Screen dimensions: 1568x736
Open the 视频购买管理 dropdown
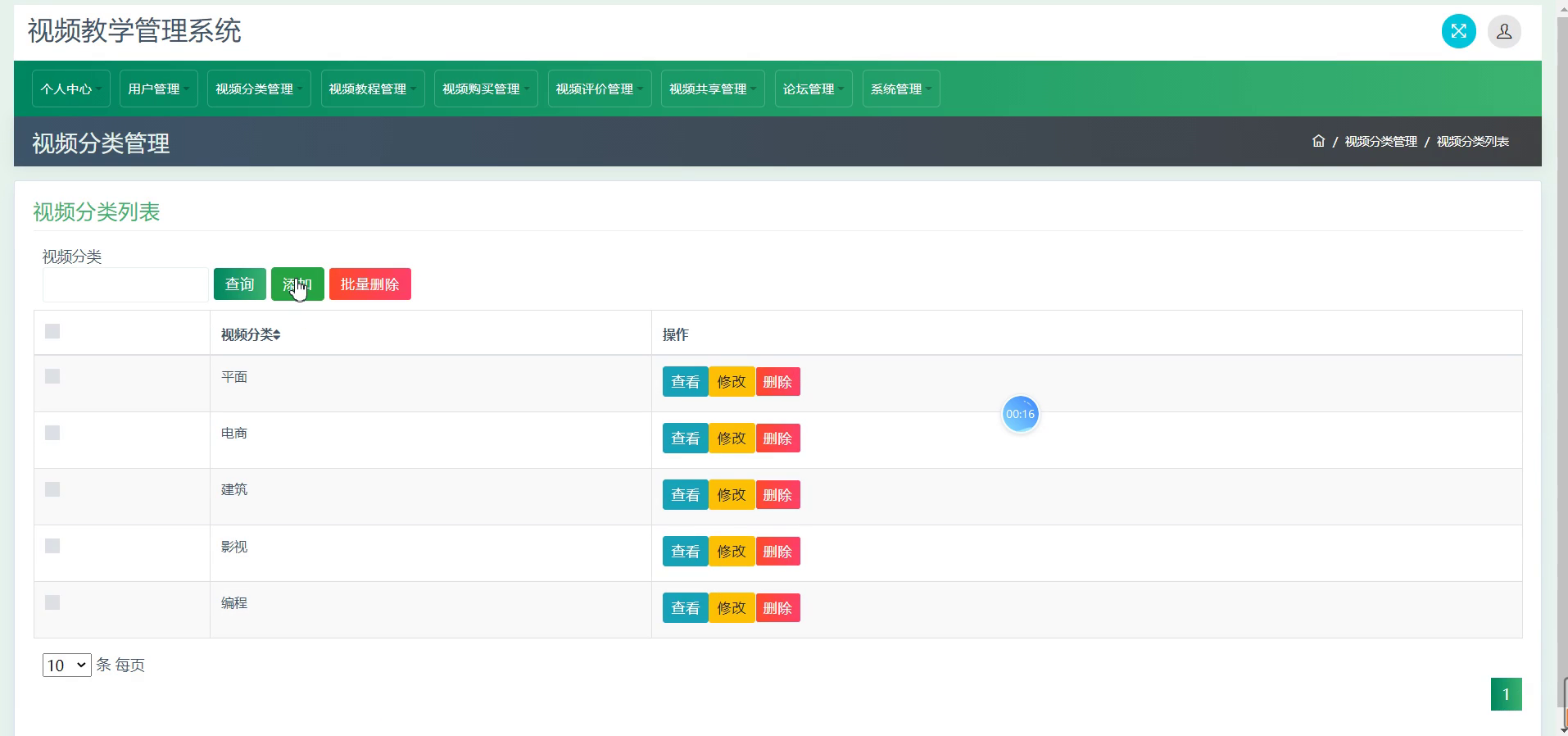click(486, 89)
